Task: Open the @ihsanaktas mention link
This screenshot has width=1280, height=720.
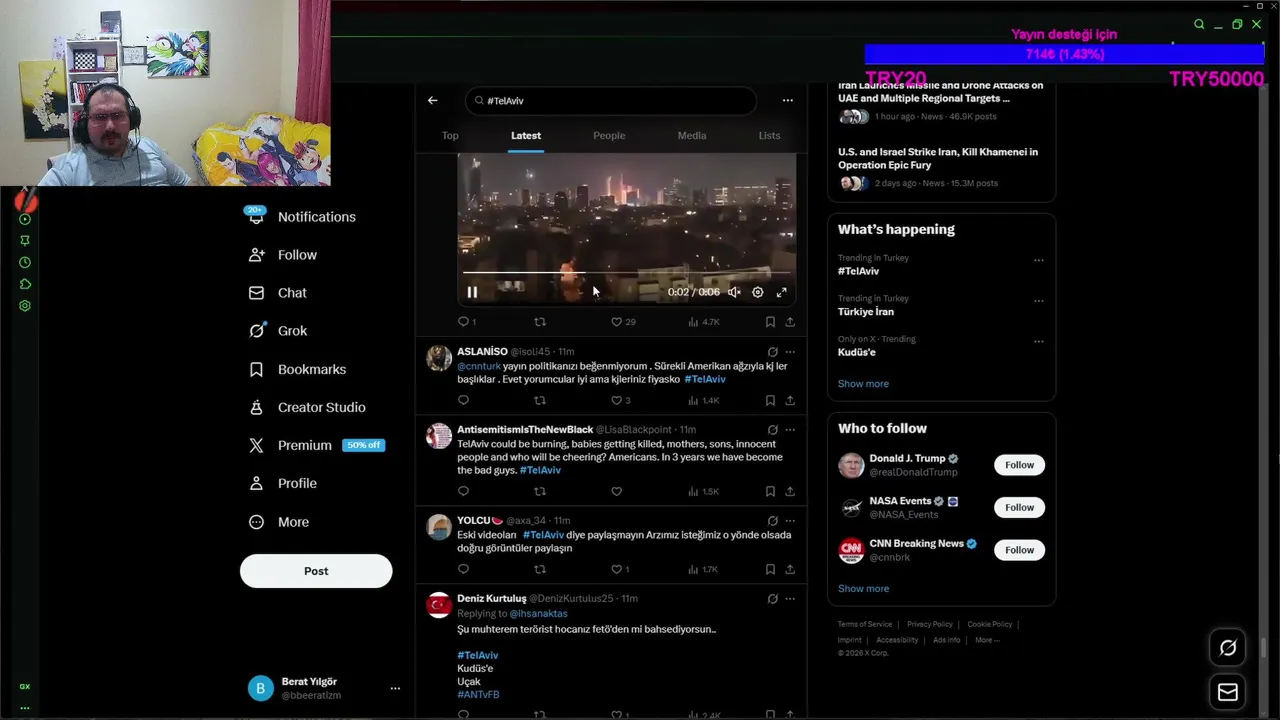Action: coord(538,613)
